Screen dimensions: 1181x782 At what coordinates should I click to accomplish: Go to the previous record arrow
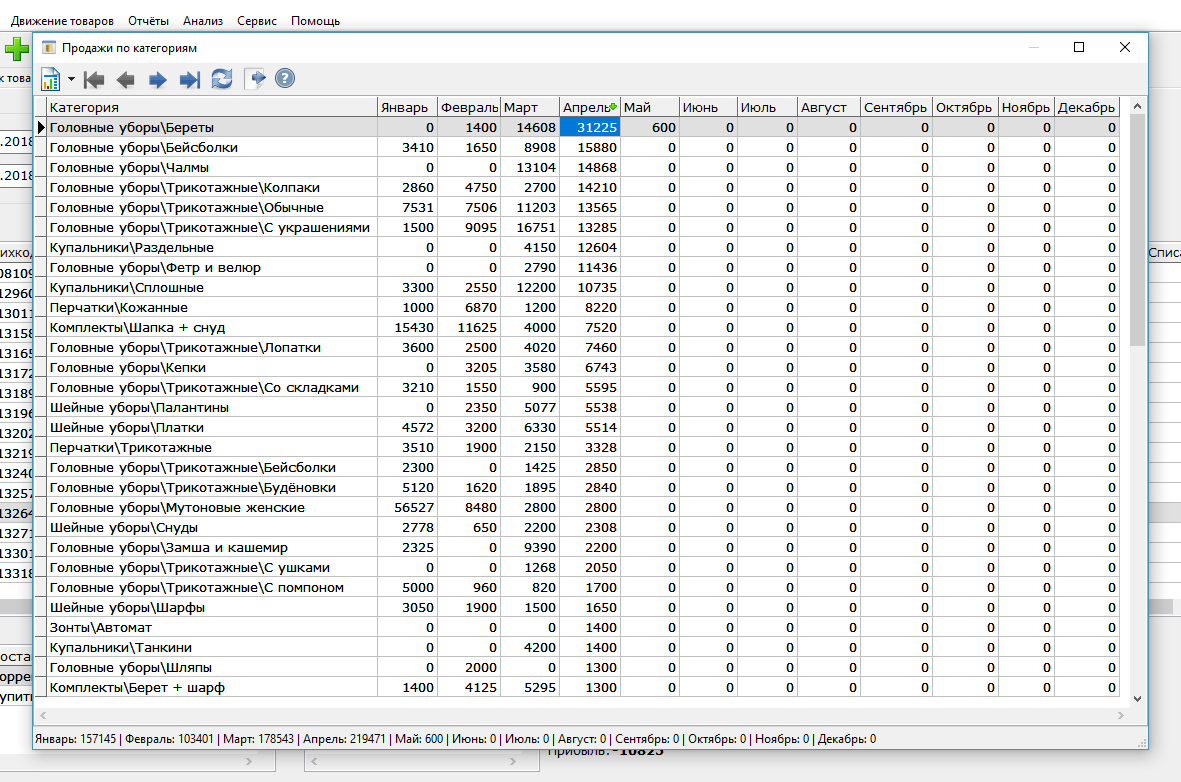pyautogui.click(x=126, y=79)
